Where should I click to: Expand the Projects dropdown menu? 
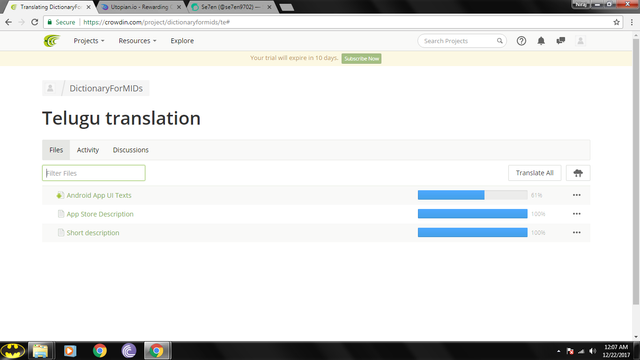[89, 41]
